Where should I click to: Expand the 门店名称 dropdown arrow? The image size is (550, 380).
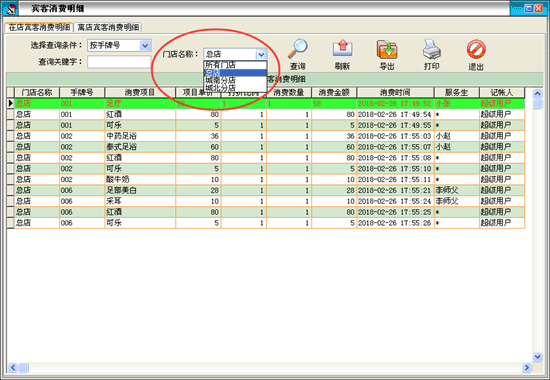coord(261,54)
